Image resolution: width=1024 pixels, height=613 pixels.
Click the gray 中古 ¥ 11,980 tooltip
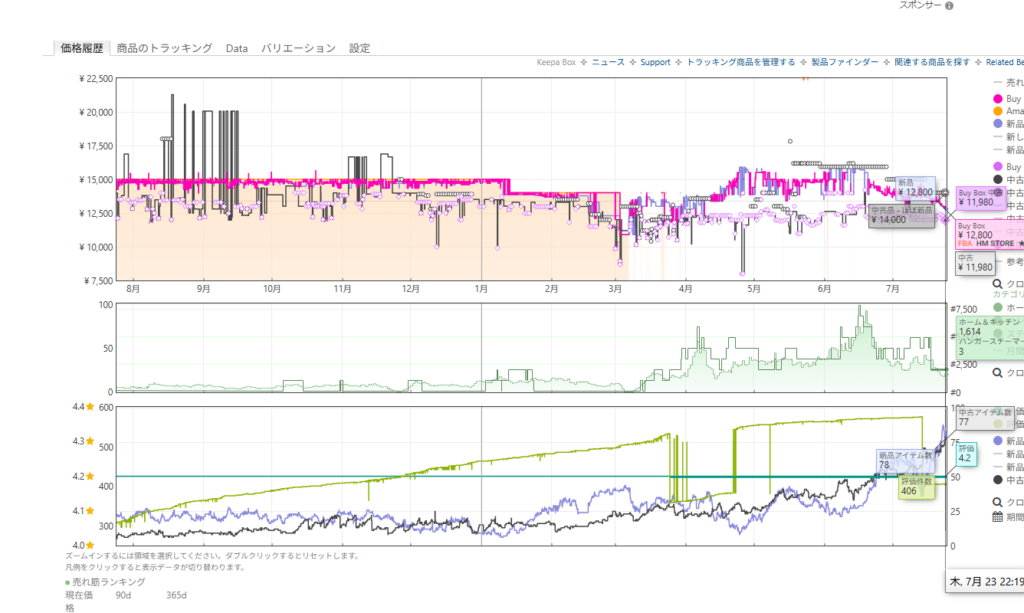click(x=975, y=262)
